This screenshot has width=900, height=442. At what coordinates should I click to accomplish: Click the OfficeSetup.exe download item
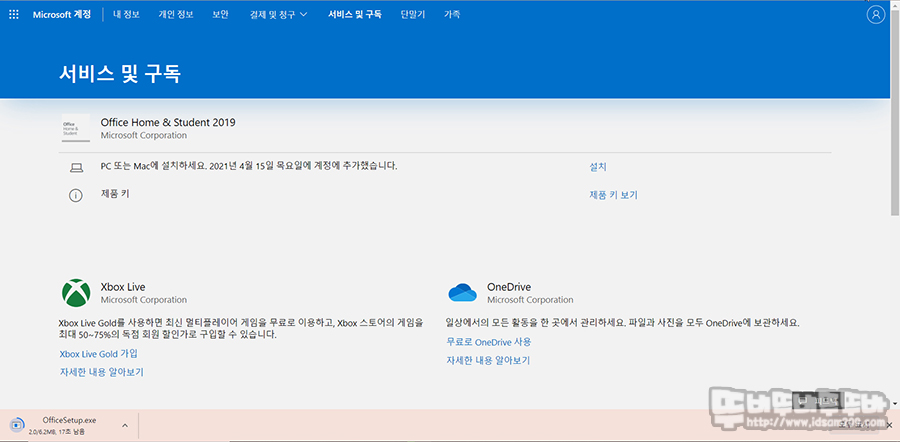[x=69, y=425]
